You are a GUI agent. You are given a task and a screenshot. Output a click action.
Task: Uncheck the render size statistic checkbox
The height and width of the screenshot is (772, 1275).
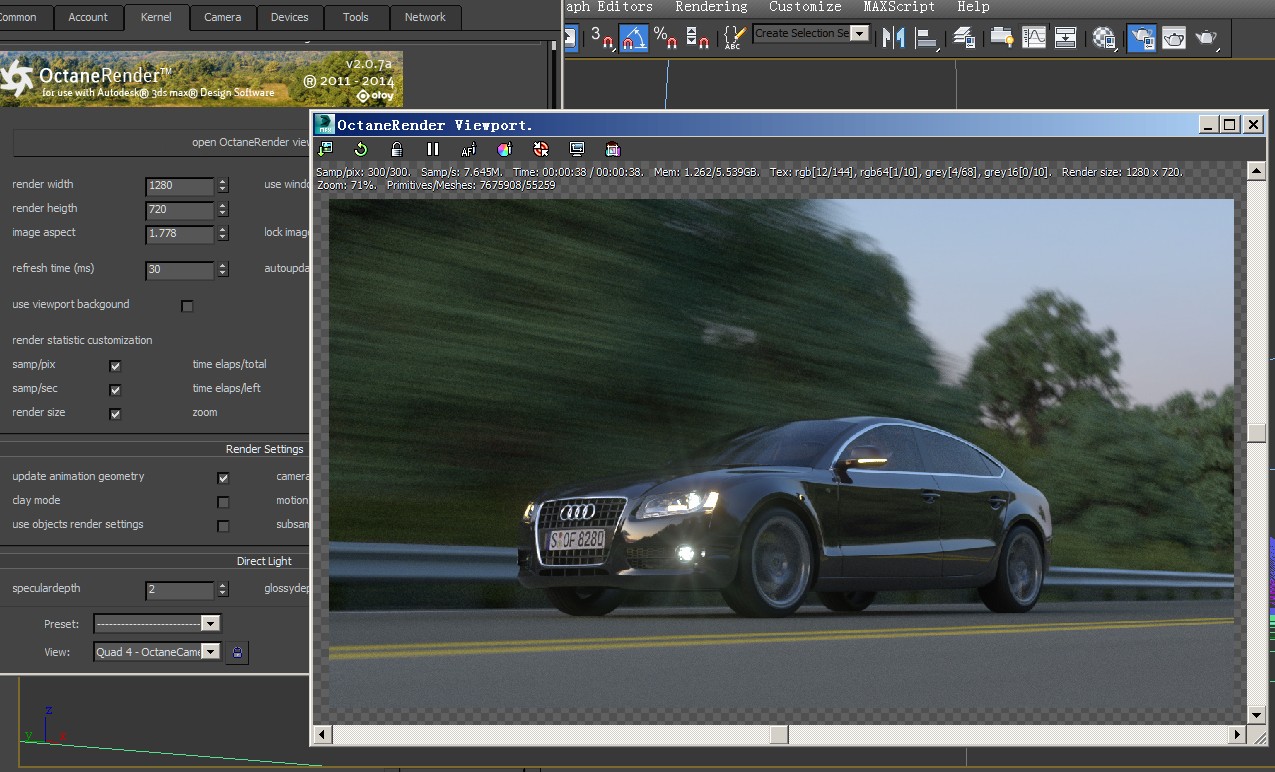click(x=115, y=414)
